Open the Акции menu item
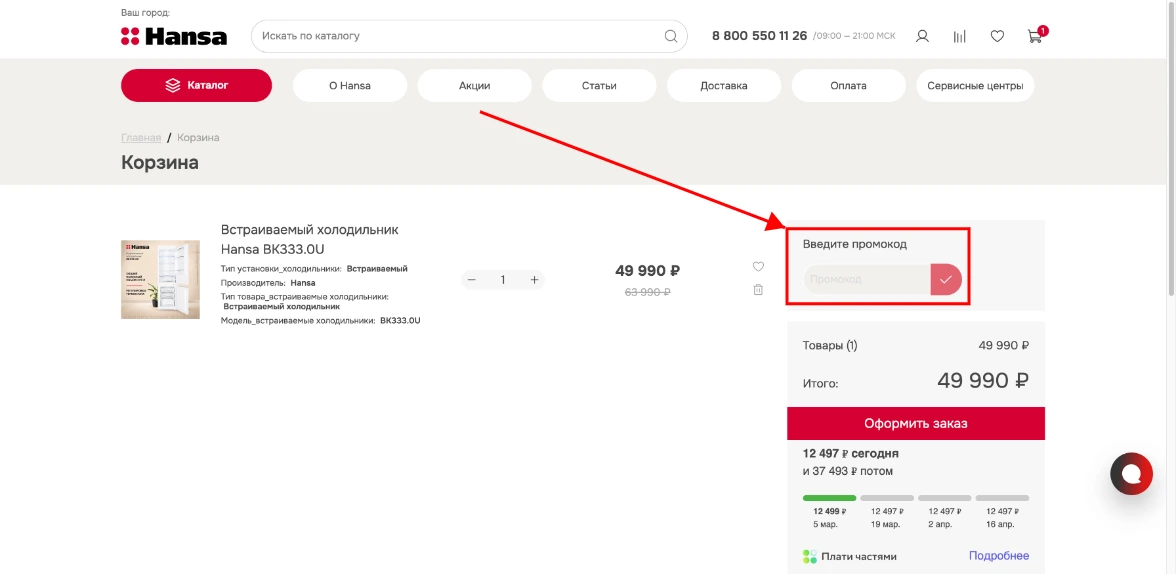This screenshot has width=1176, height=574. pos(475,86)
